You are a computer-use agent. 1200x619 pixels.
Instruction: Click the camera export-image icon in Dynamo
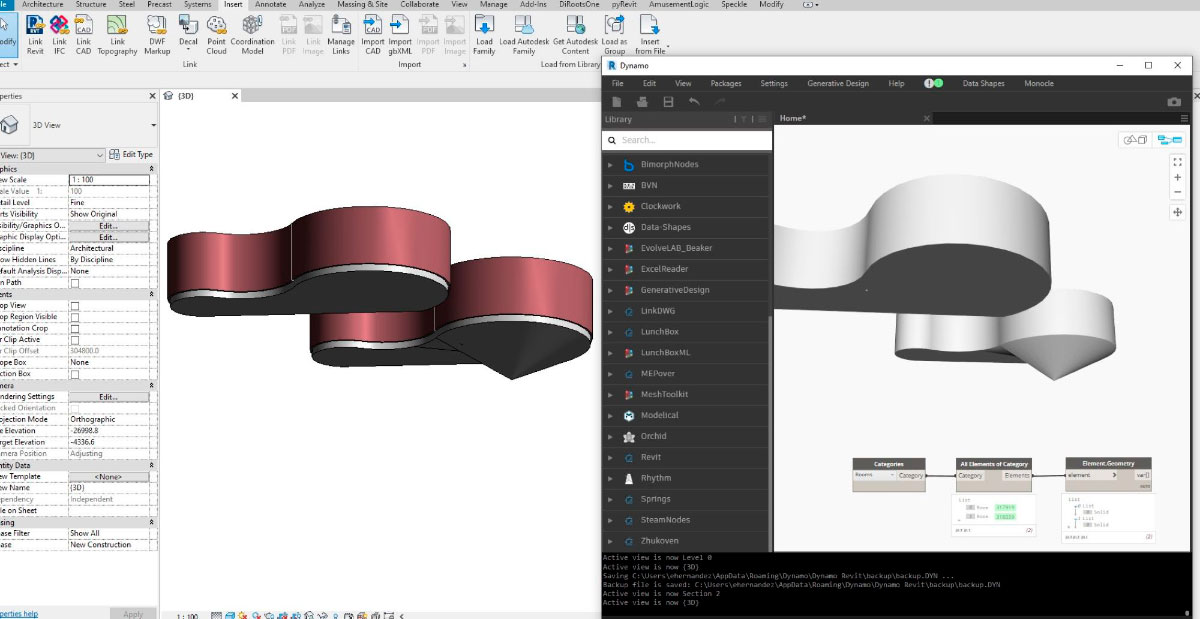(1175, 102)
